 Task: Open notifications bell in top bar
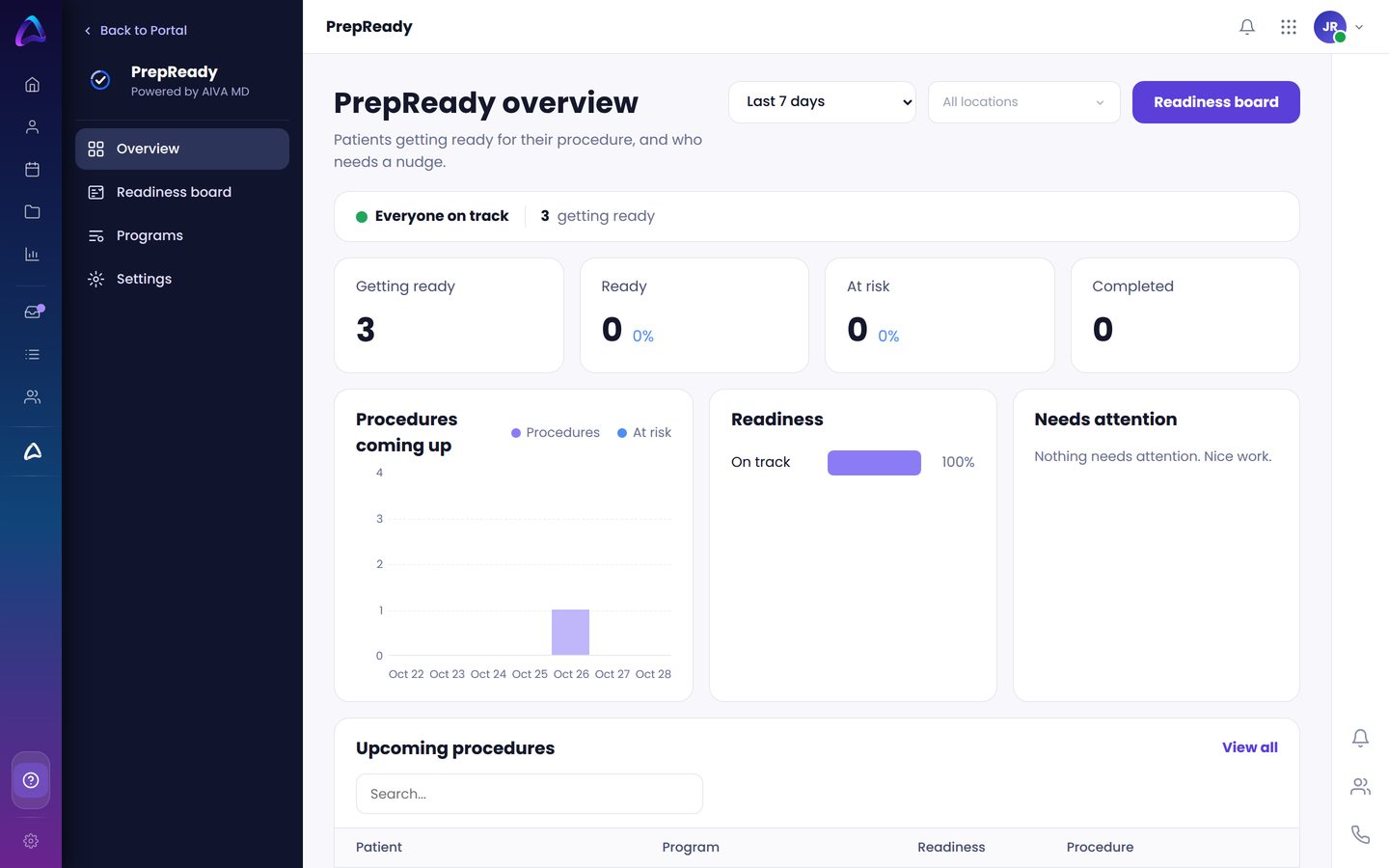(1247, 27)
